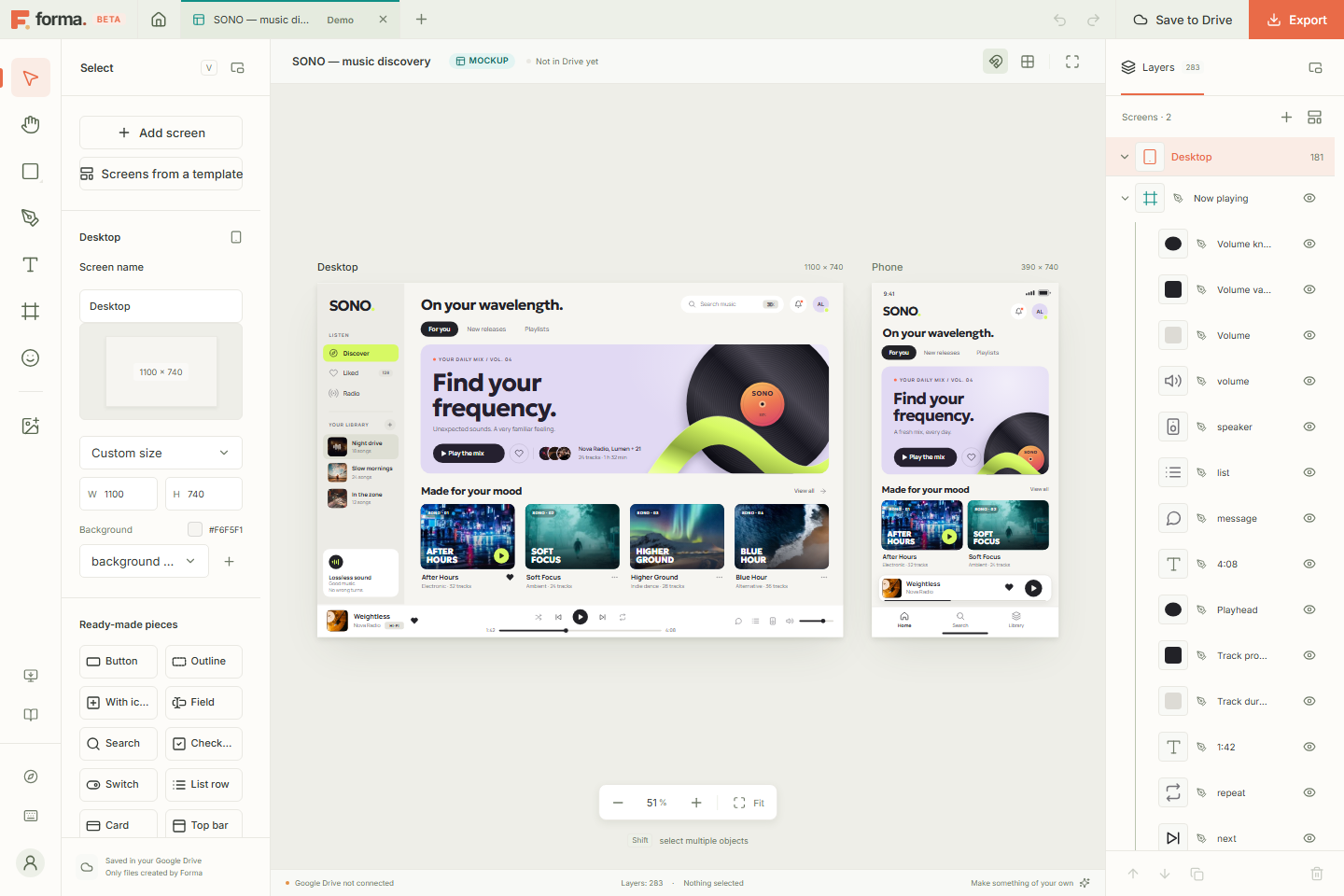Toggle visibility of speaker layer
This screenshot has width=1344, height=896.
[x=1309, y=427]
